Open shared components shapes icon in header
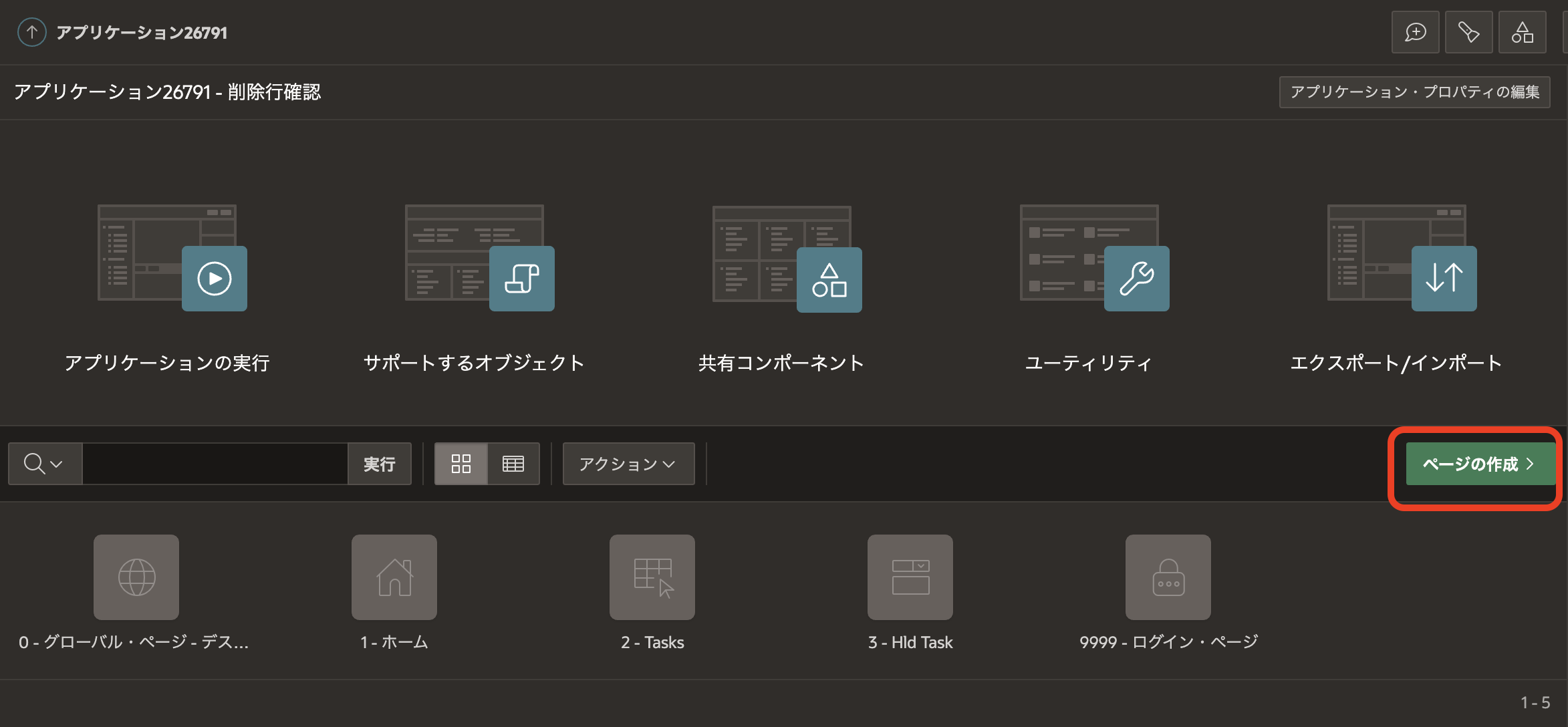This screenshot has height=727, width=1568. pyautogui.click(x=1522, y=32)
